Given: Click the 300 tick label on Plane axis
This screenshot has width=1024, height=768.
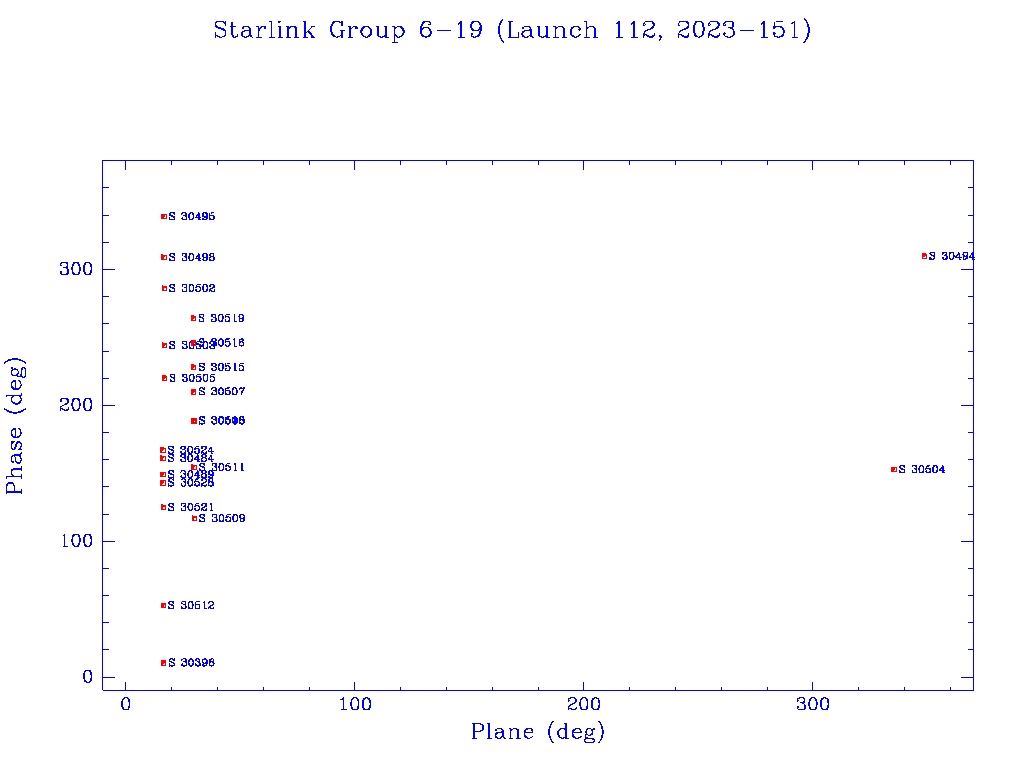Looking at the screenshot, I should coord(812,705).
